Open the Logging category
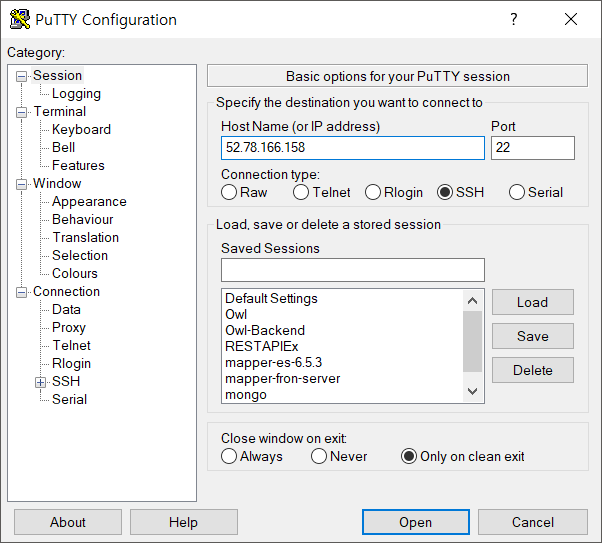The image size is (602, 543). [76, 94]
